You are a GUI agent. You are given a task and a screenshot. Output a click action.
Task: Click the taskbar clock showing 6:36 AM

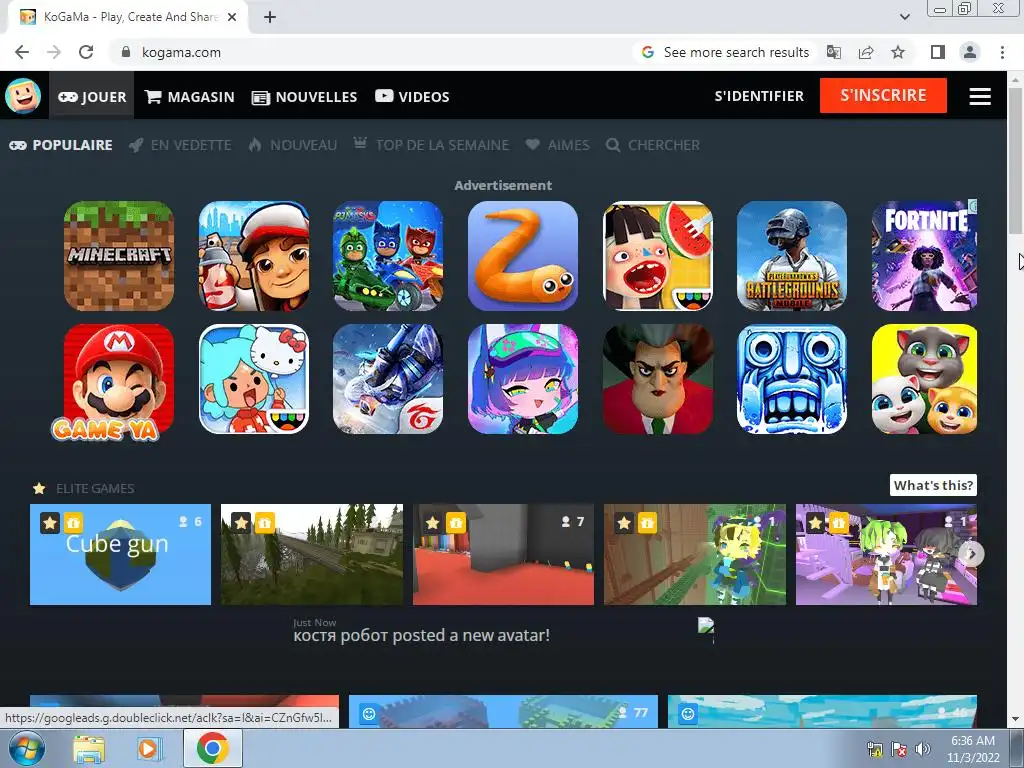pyautogui.click(x=972, y=749)
